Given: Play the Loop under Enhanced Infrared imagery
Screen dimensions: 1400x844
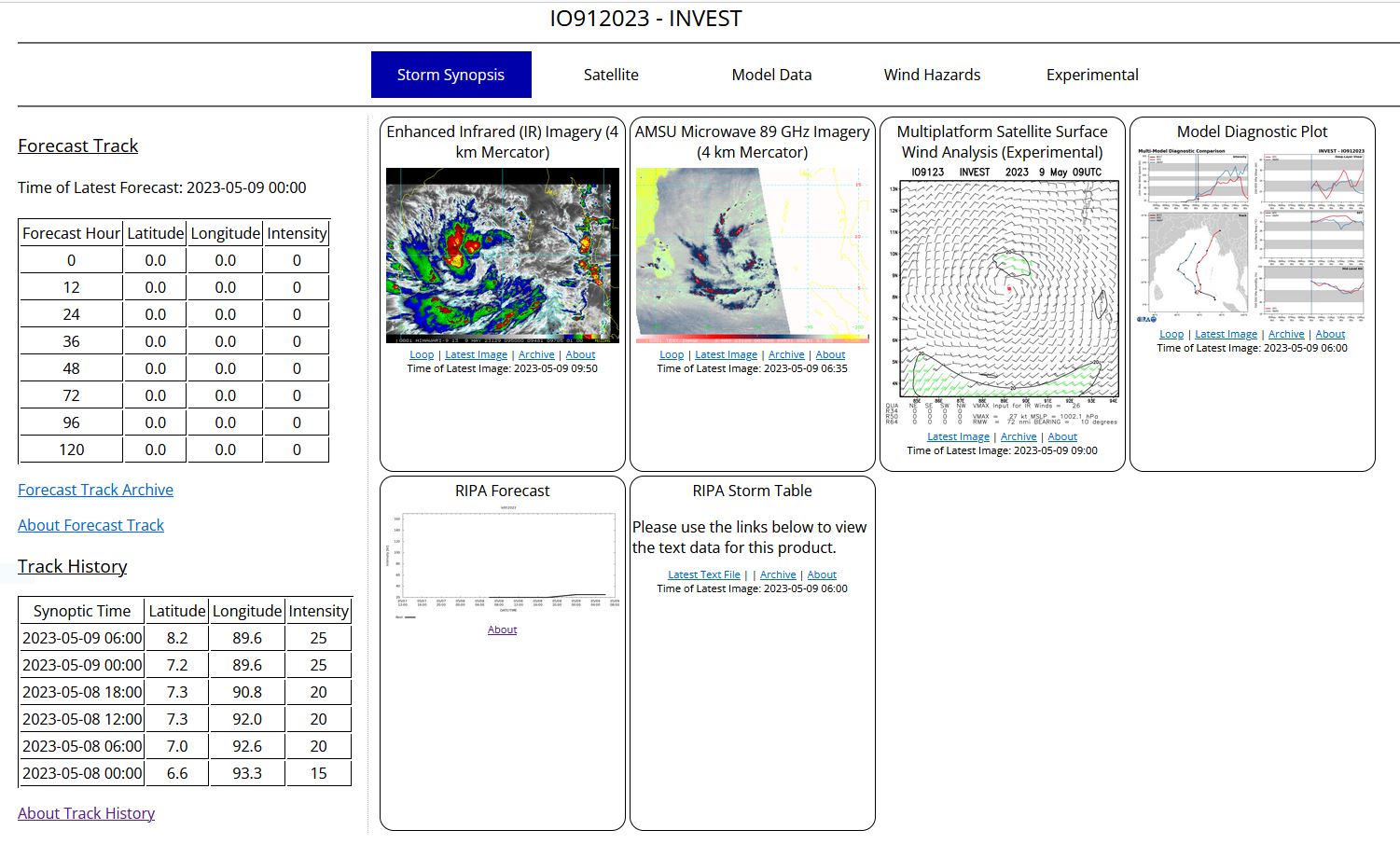Looking at the screenshot, I should pyautogui.click(x=422, y=354).
